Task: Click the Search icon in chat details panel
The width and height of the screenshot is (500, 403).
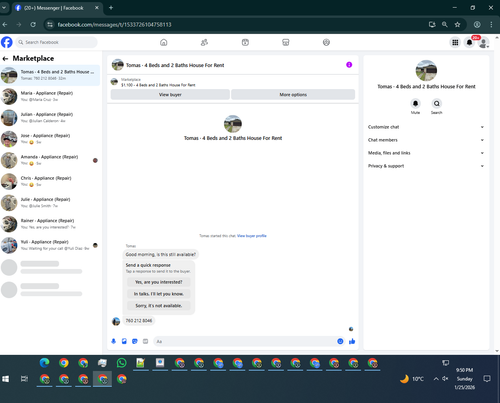Action: click(436, 103)
